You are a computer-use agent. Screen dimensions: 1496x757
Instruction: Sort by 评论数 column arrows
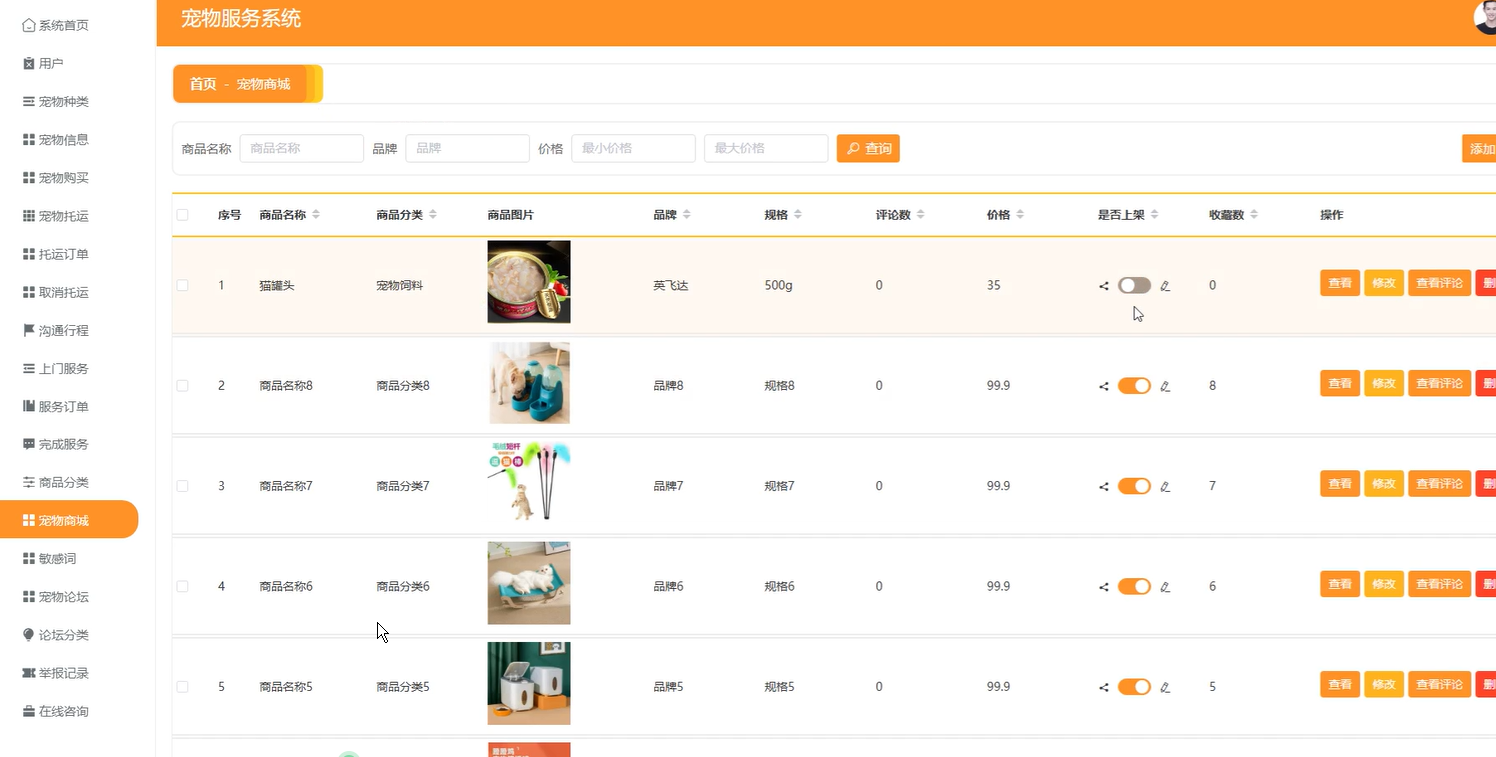[921, 215]
